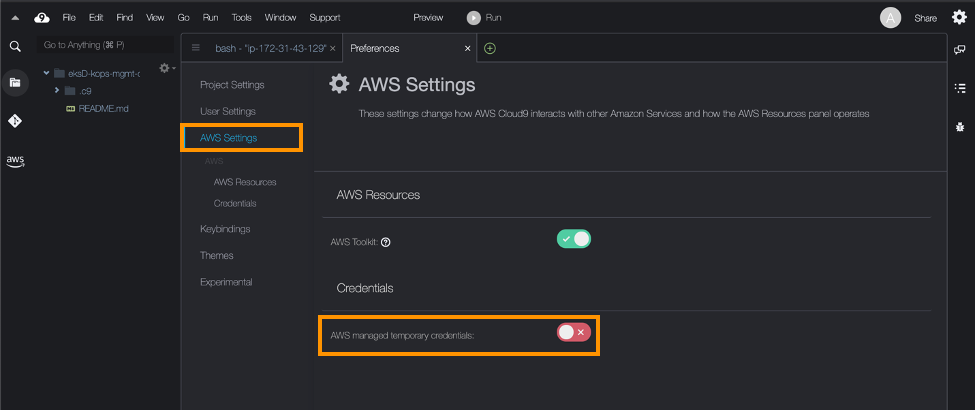Open the search panel magnifier icon
The width and height of the screenshot is (977, 410).
15,46
